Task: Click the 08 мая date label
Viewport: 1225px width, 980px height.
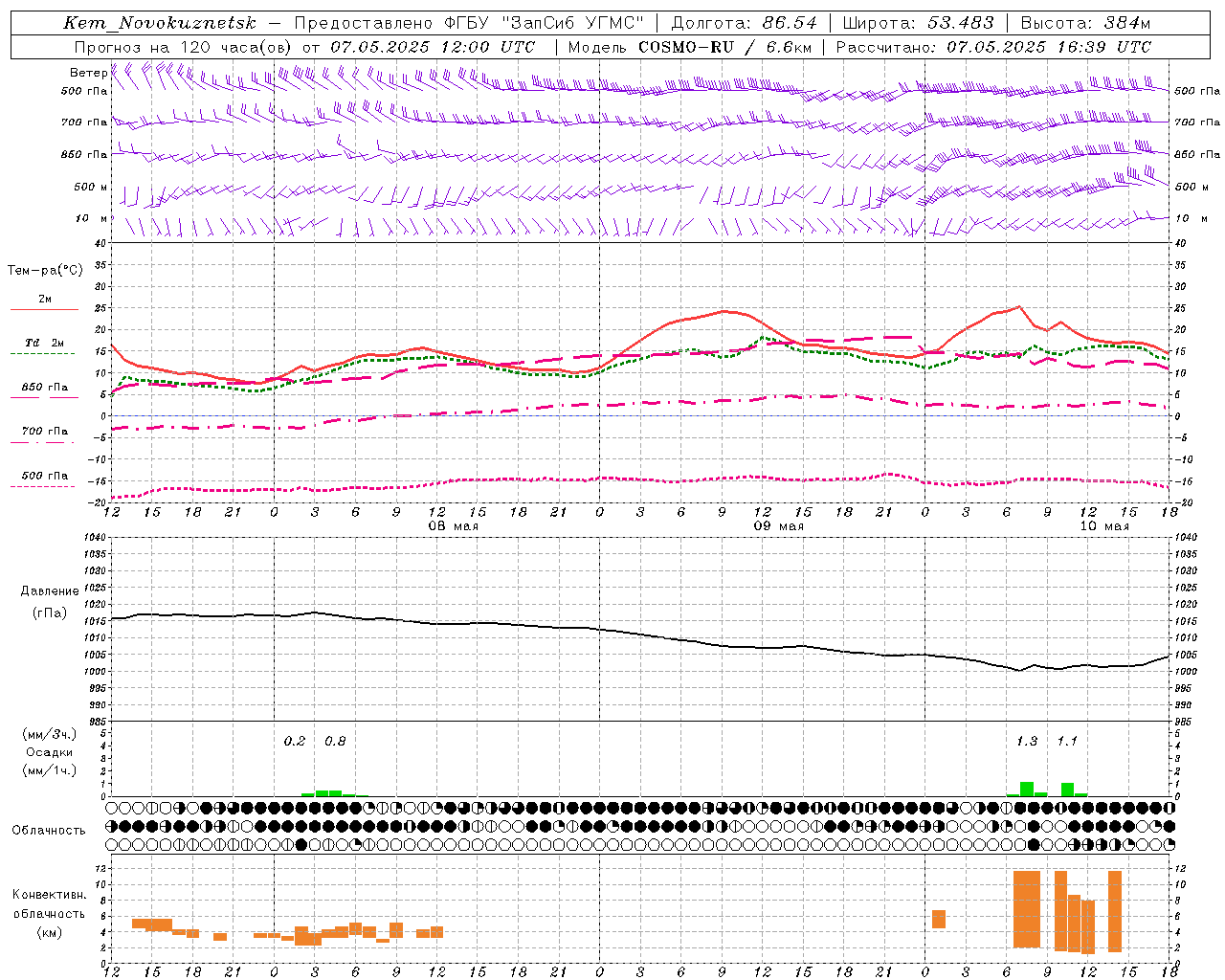Action: (454, 526)
